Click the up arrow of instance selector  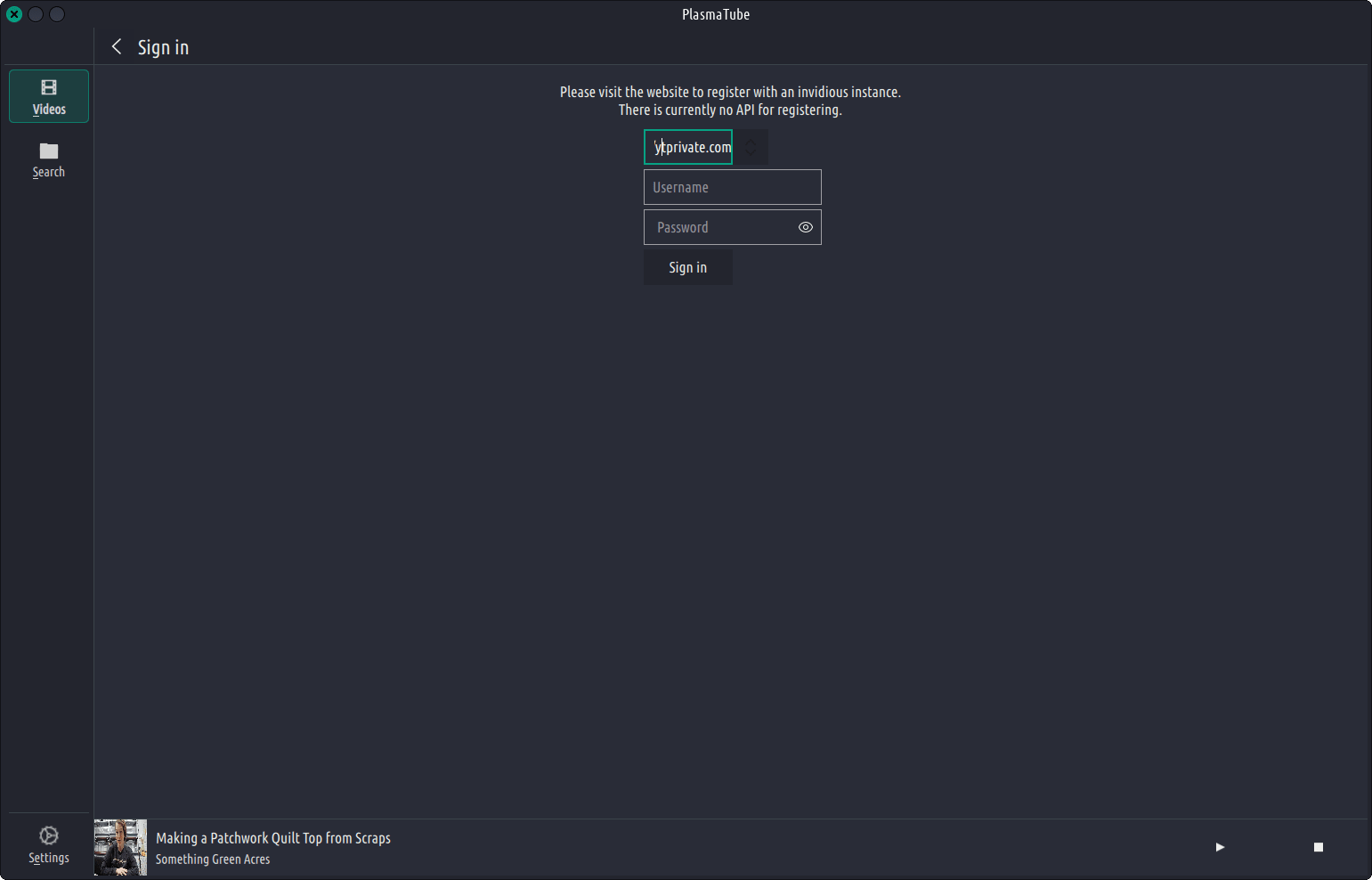(751, 141)
